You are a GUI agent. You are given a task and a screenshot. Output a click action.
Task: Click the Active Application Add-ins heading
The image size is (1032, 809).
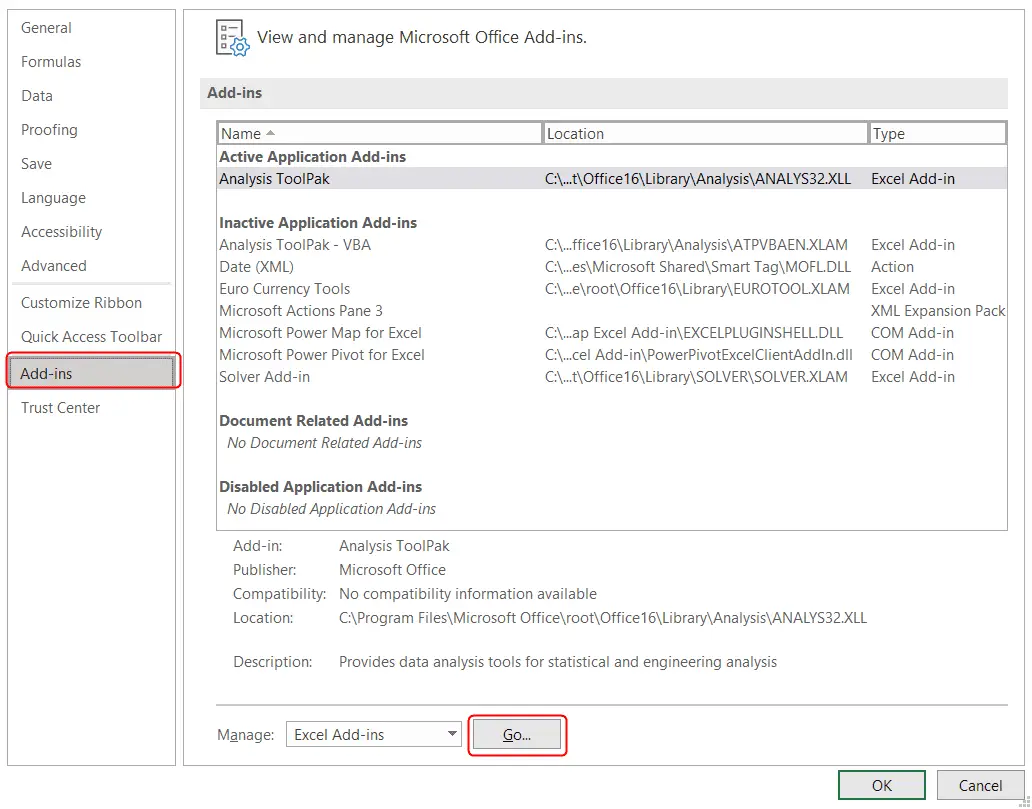click(313, 157)
